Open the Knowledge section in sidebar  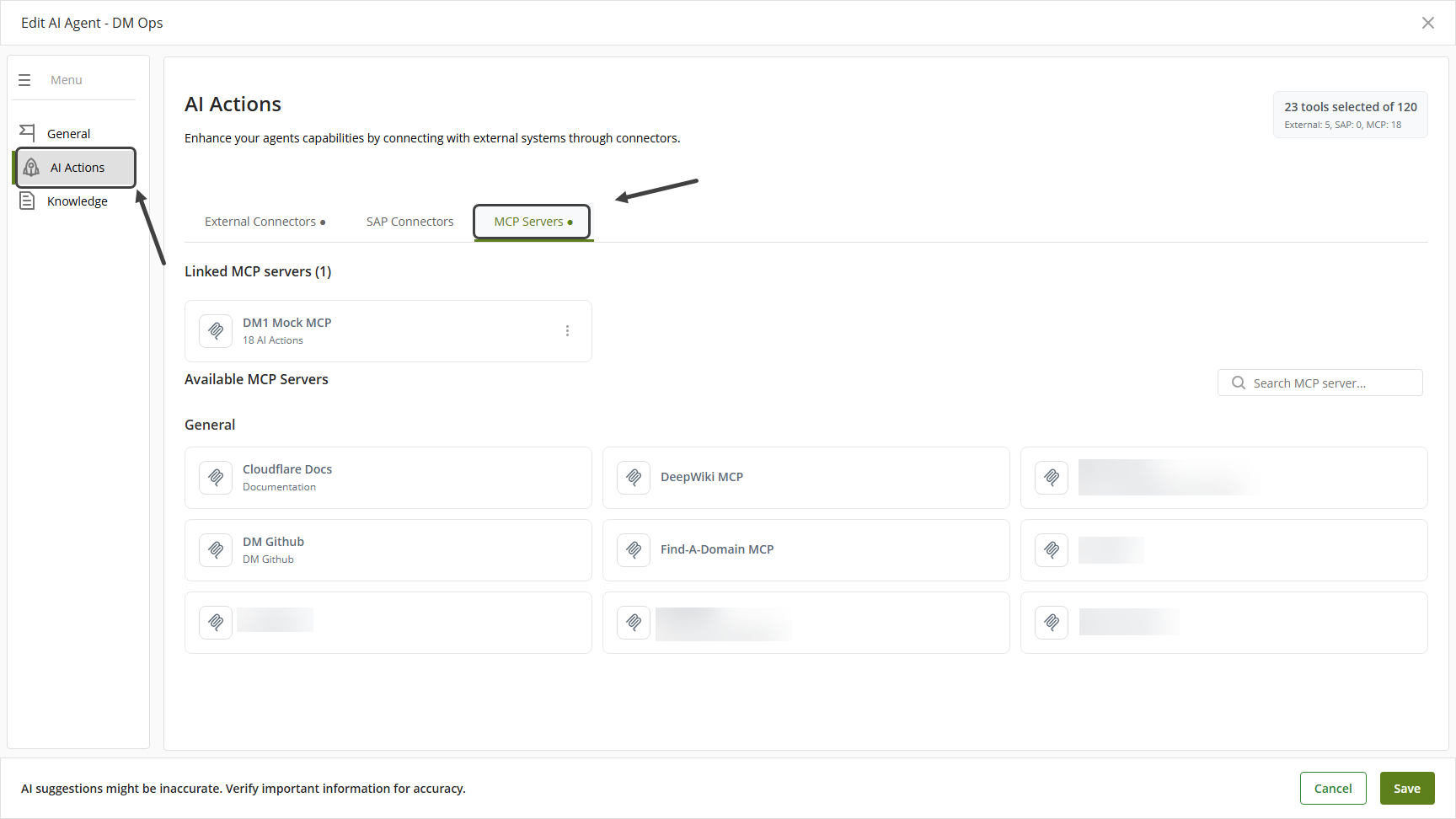pyautogui.click(x=77, y=201)
